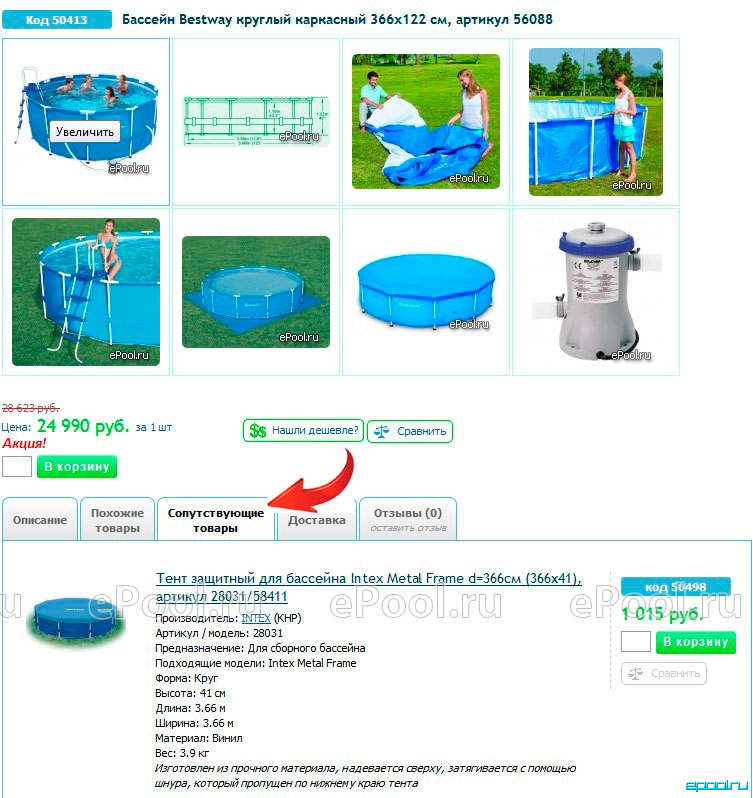The height and width of the screenshot is (798, 753).
Task: Click quantity field next to main В корзину
Action: tap(17, 467)
